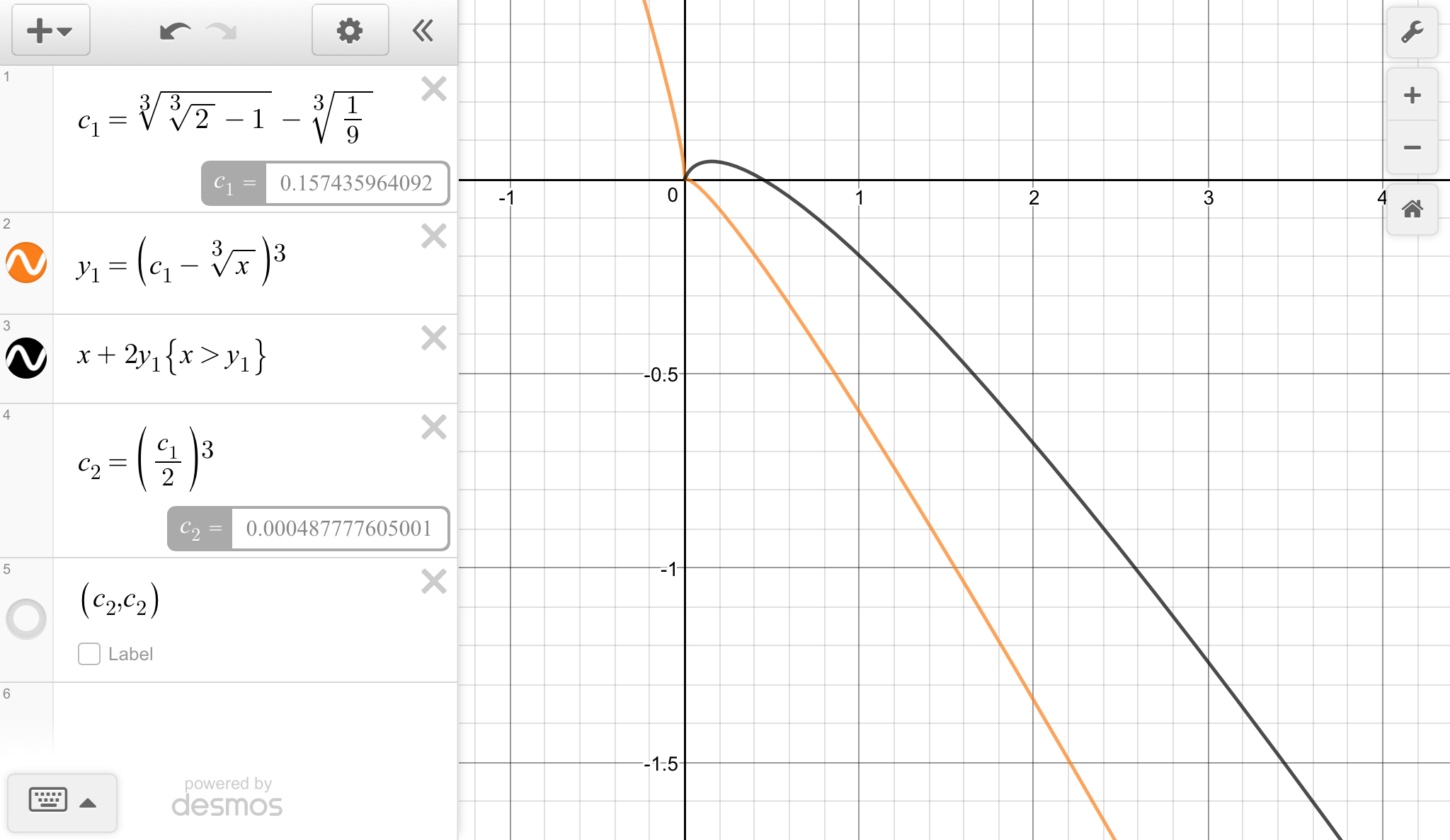Zoom out with the minus button
The width and height of the screenshot is (1450, 840).
coord(1412,147)
